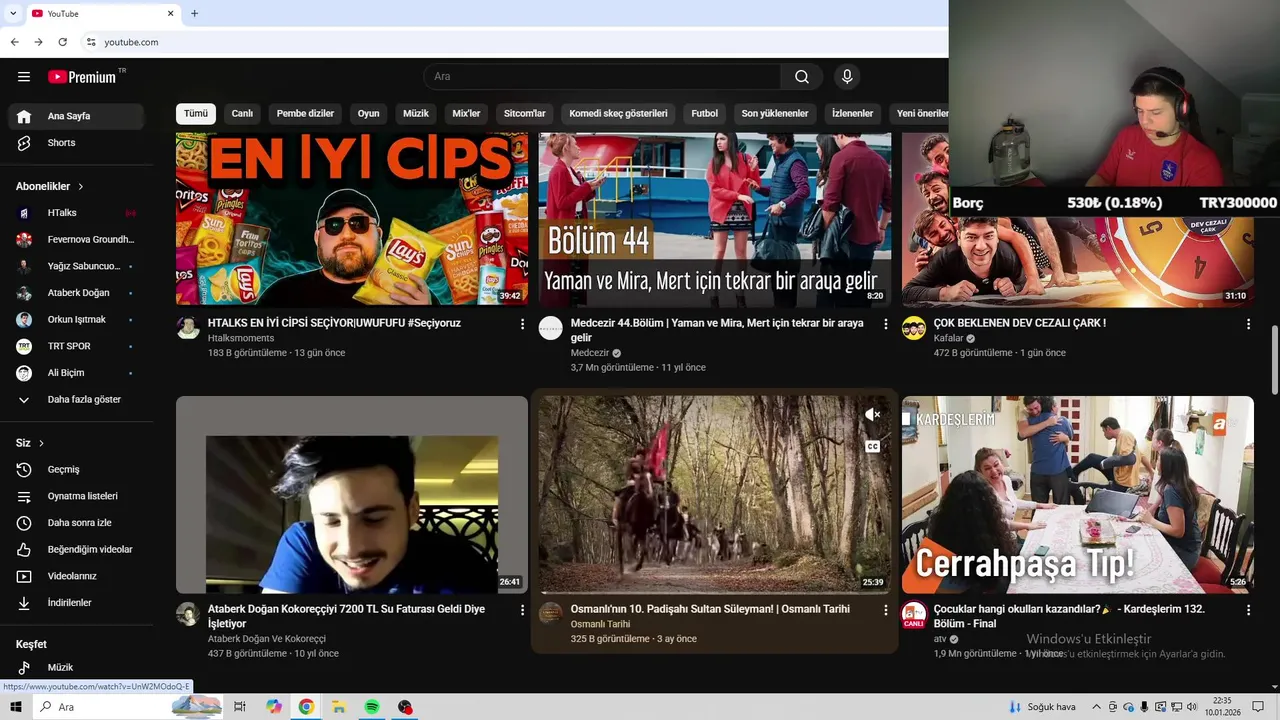Open Windows Start menu
1280x720 pixels.
(16, 707)
